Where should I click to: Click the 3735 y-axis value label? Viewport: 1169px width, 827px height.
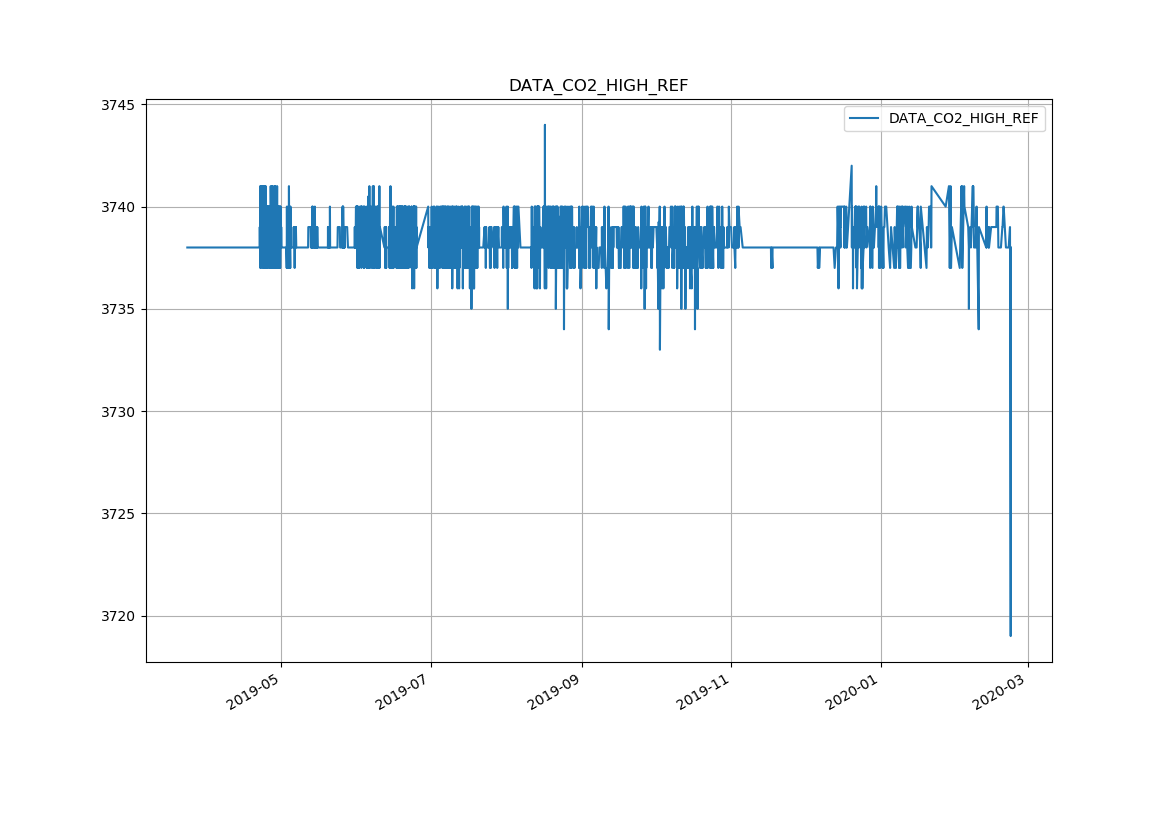pyautogui.click(x=120, y=309)
